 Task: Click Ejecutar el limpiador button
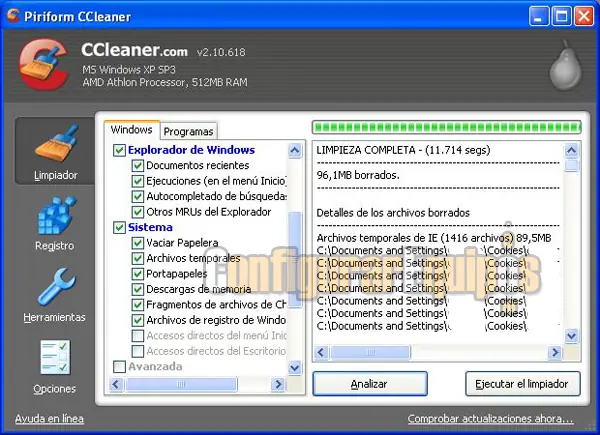coord(522,384)
